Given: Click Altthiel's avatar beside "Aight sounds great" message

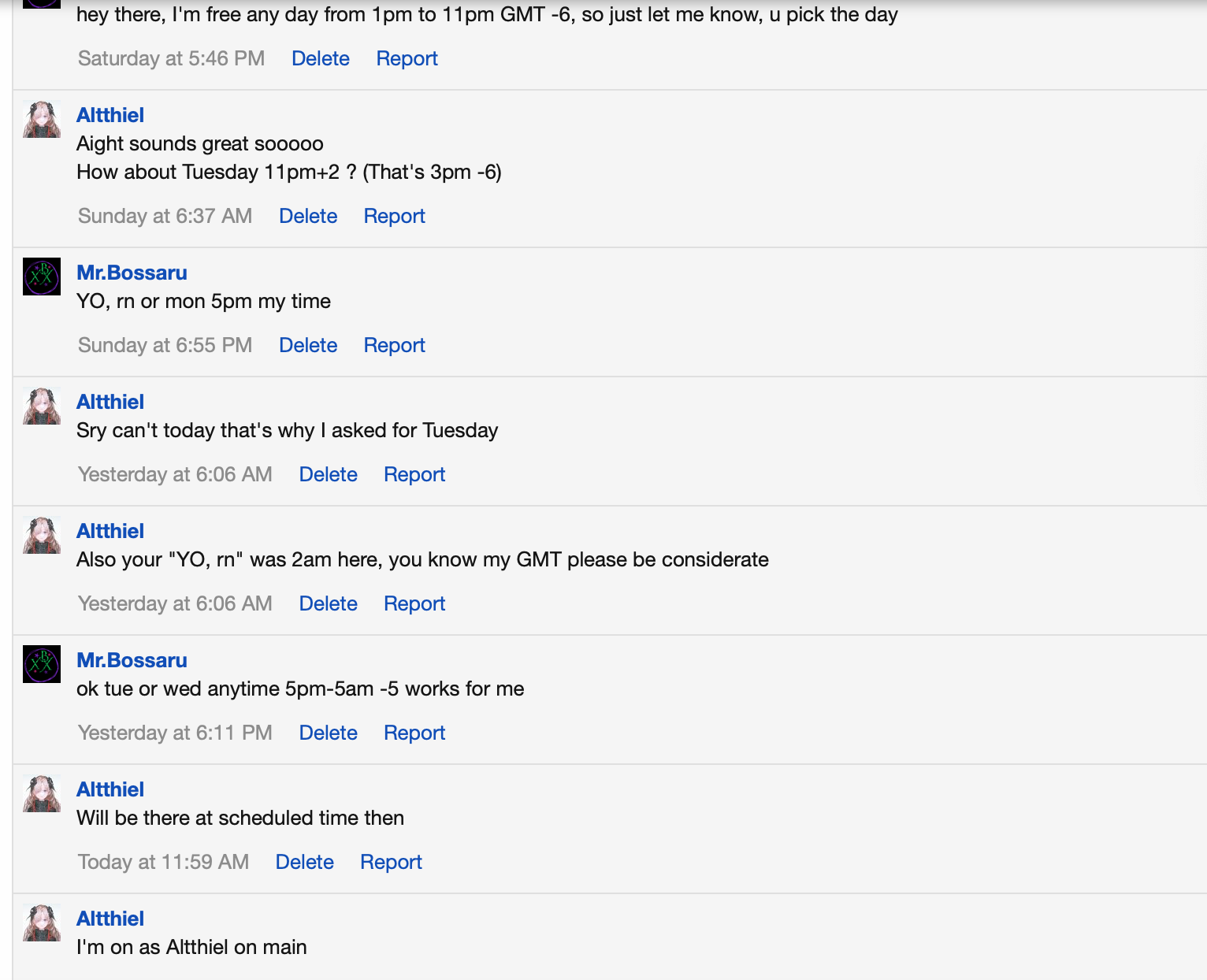Looking at the screenshot, I should [x=42, y=119].
